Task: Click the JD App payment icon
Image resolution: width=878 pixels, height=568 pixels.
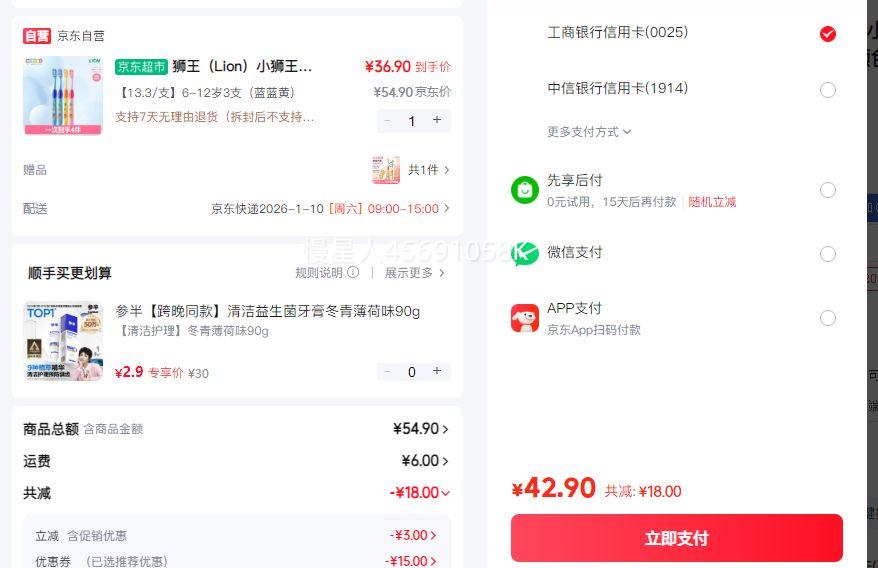Action: click(525, 318)
